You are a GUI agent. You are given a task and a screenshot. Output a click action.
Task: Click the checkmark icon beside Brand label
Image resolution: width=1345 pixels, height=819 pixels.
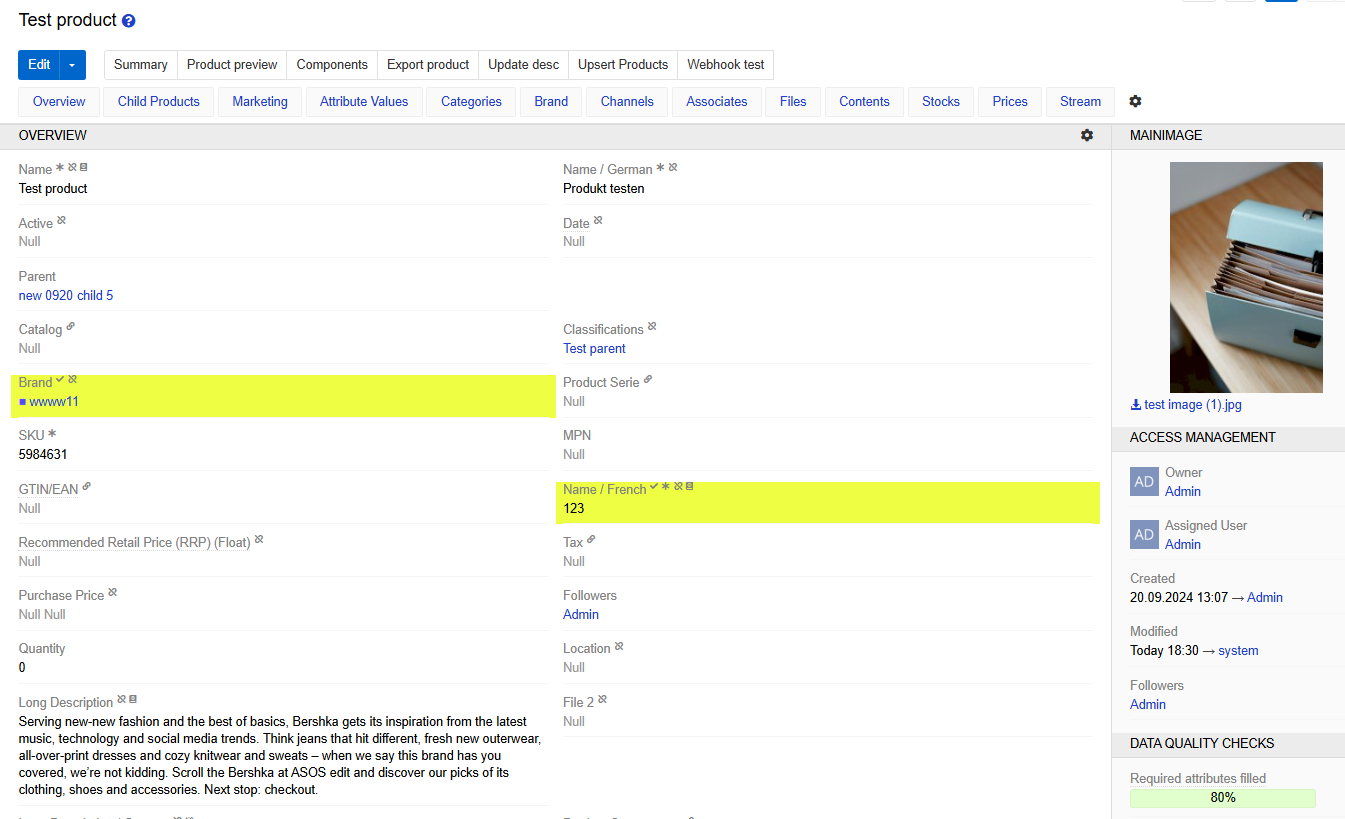click(x=61, y=380)
